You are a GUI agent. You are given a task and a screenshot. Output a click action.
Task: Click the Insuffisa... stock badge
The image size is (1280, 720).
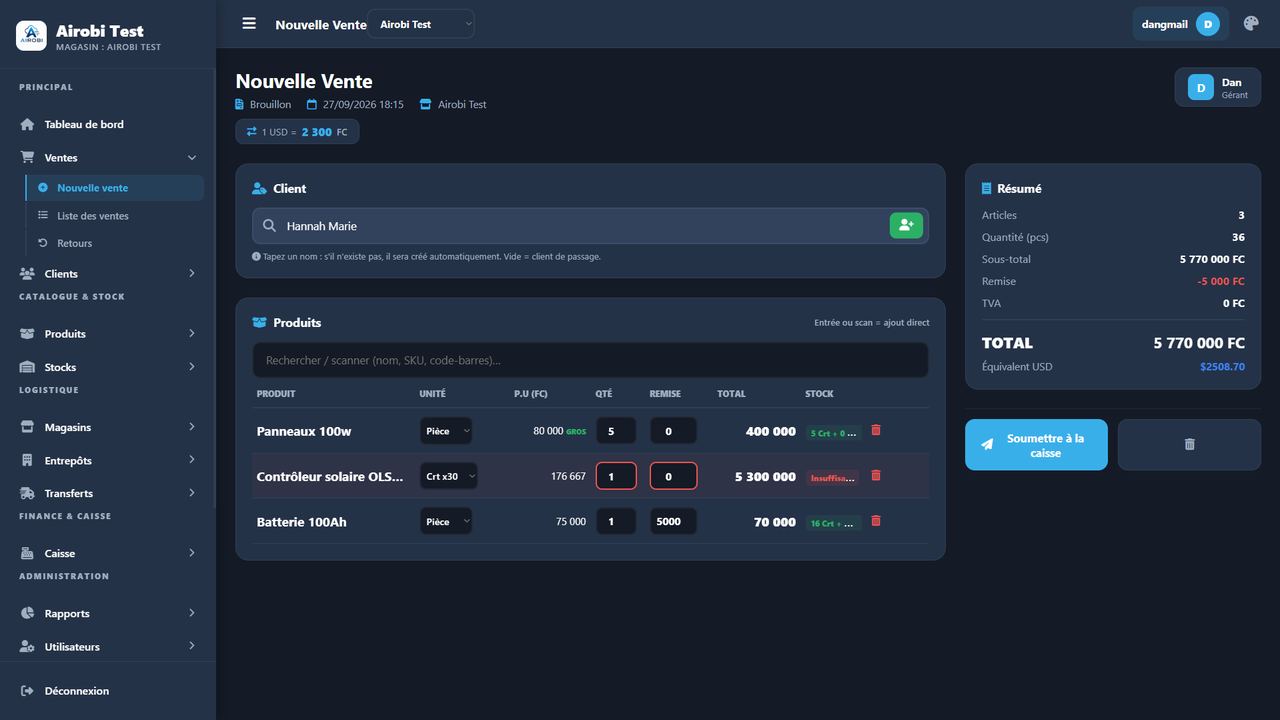tap(833, 478)
